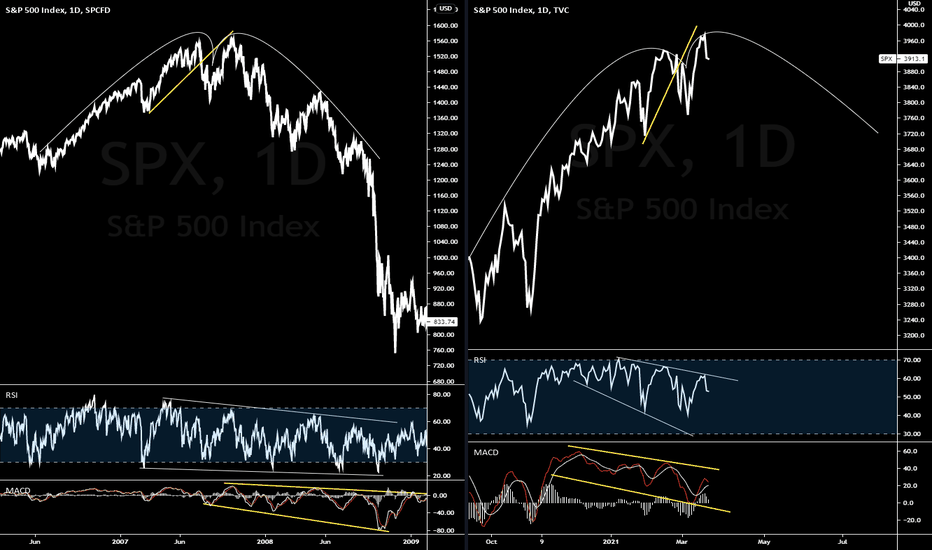Click the 2008 date label on time axis

(x=265, y=542)
